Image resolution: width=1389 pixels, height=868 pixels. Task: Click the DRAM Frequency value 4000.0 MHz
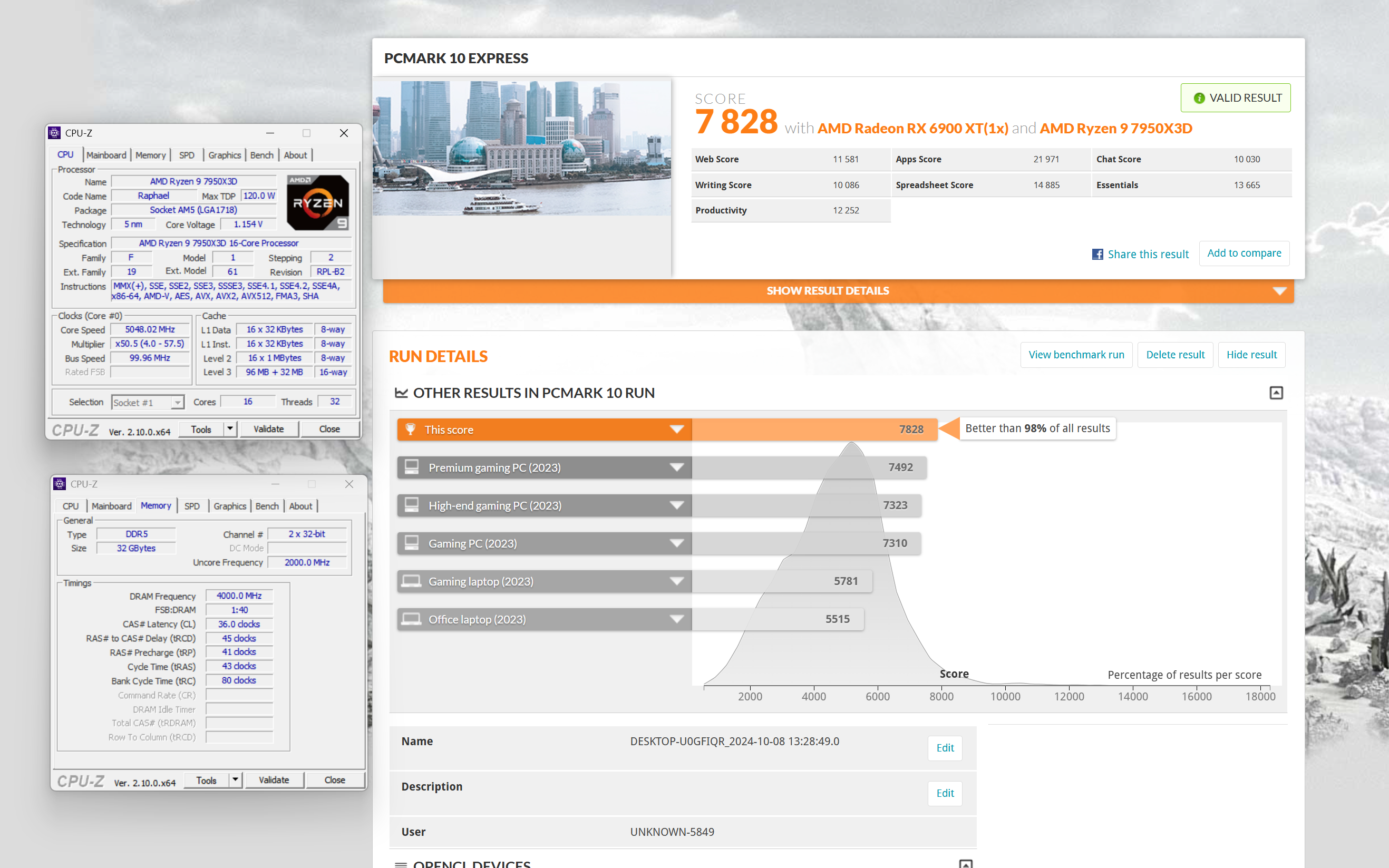(x=239, y=596)
